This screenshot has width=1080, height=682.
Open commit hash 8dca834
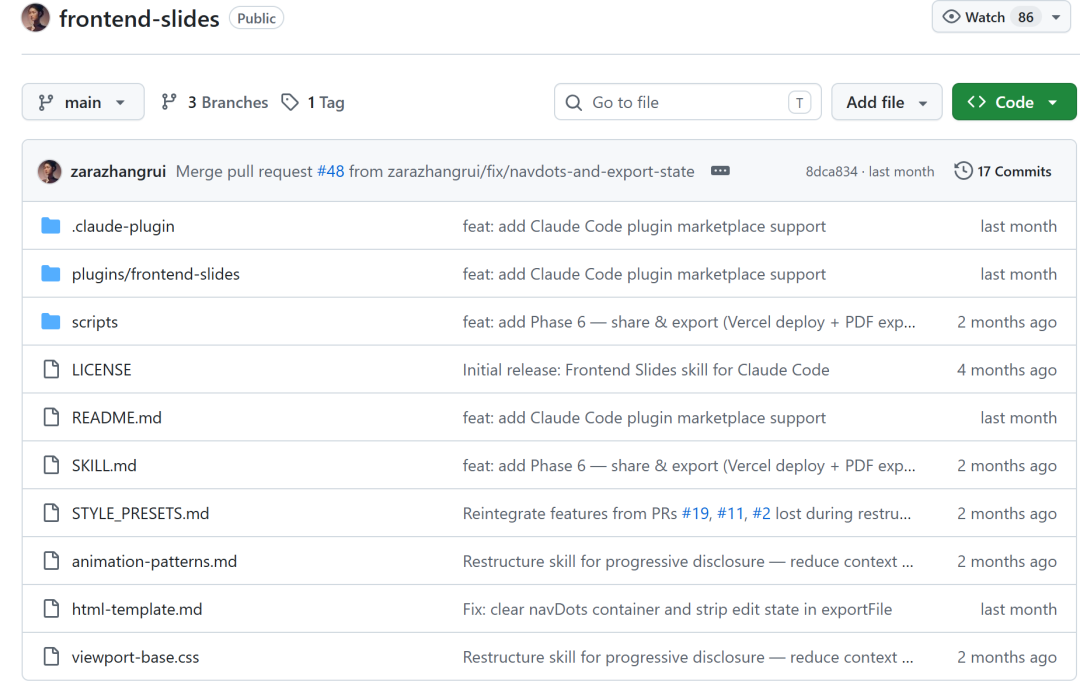click(x=831, y=172)
